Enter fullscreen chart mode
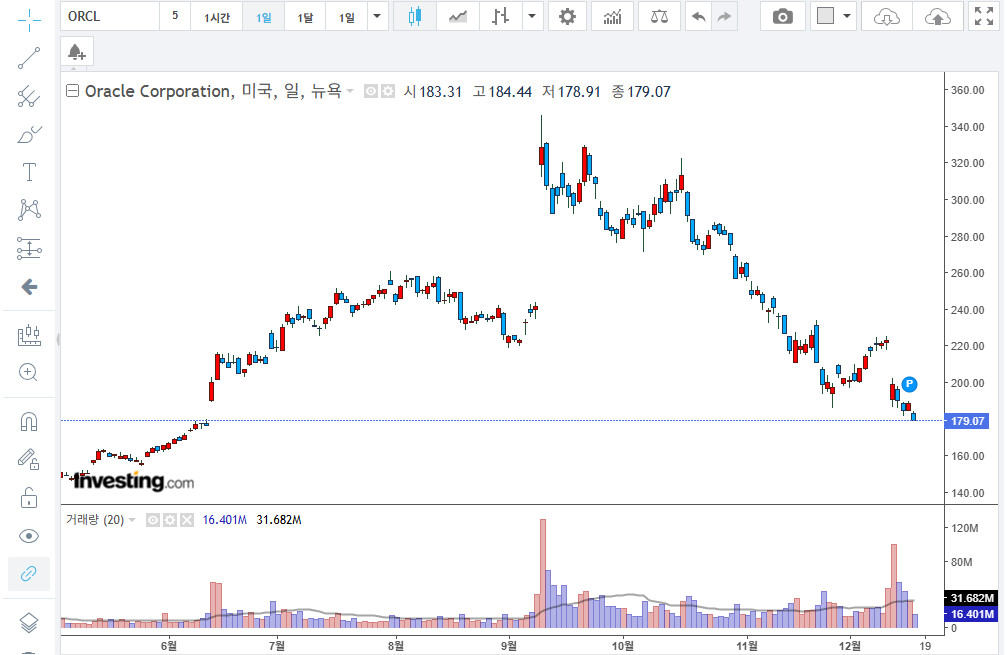Viewport: 1007px width, 655px height. [984, 16]
